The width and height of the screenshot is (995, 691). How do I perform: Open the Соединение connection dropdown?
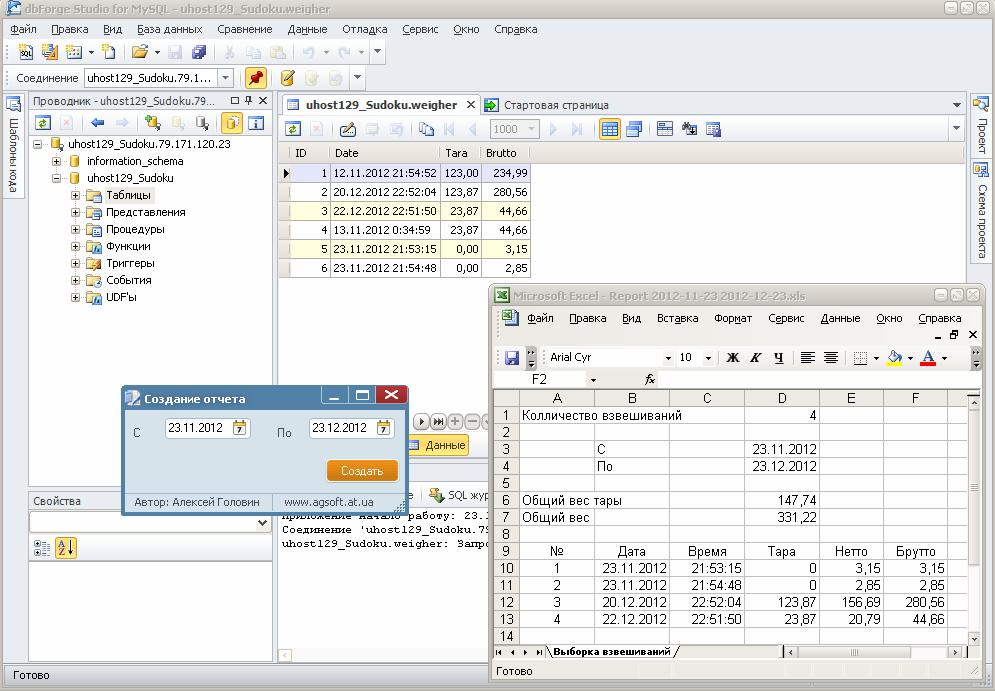225,78
